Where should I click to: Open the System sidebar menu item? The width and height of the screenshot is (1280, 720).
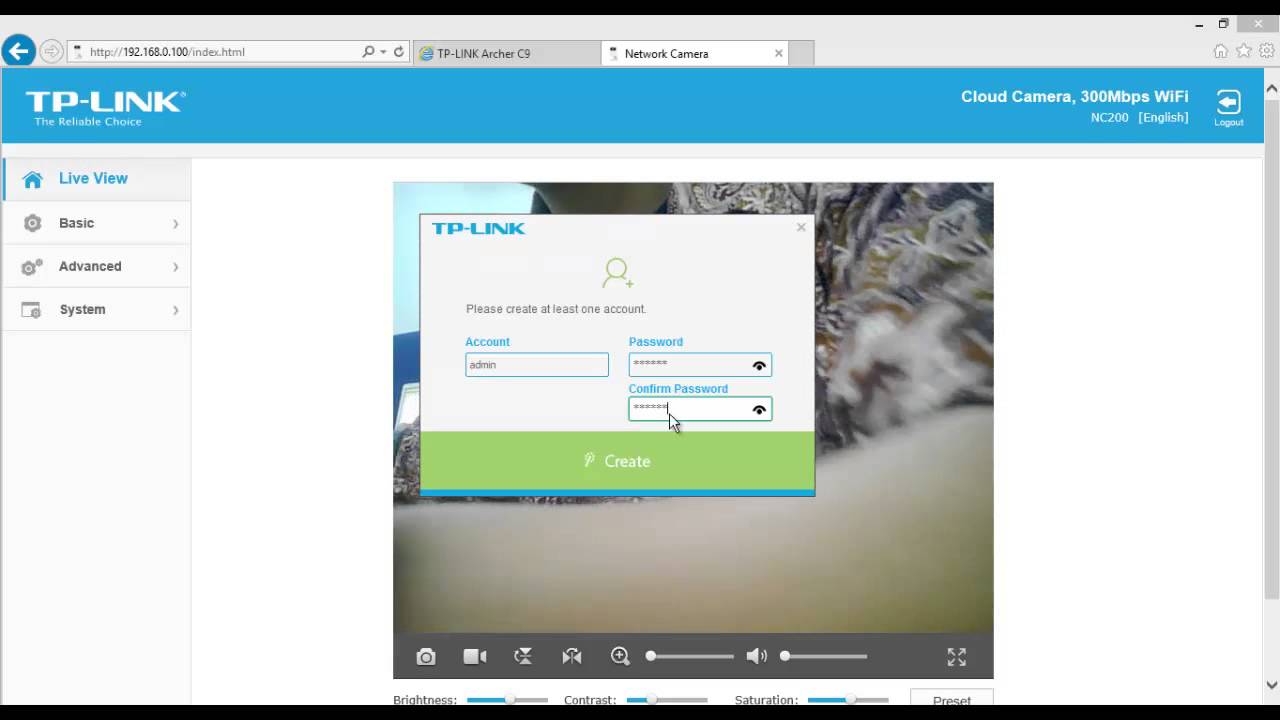96,309
